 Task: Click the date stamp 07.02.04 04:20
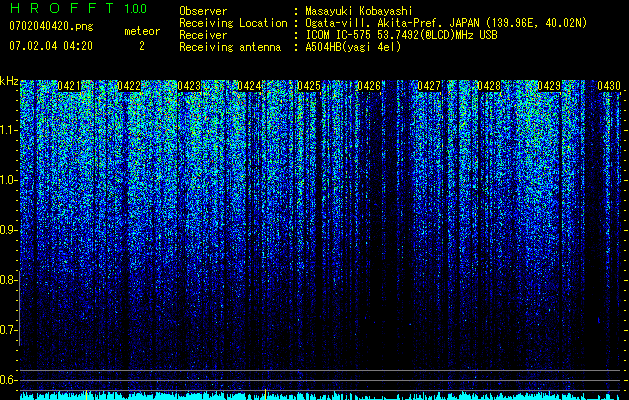(x=51, y=46)
